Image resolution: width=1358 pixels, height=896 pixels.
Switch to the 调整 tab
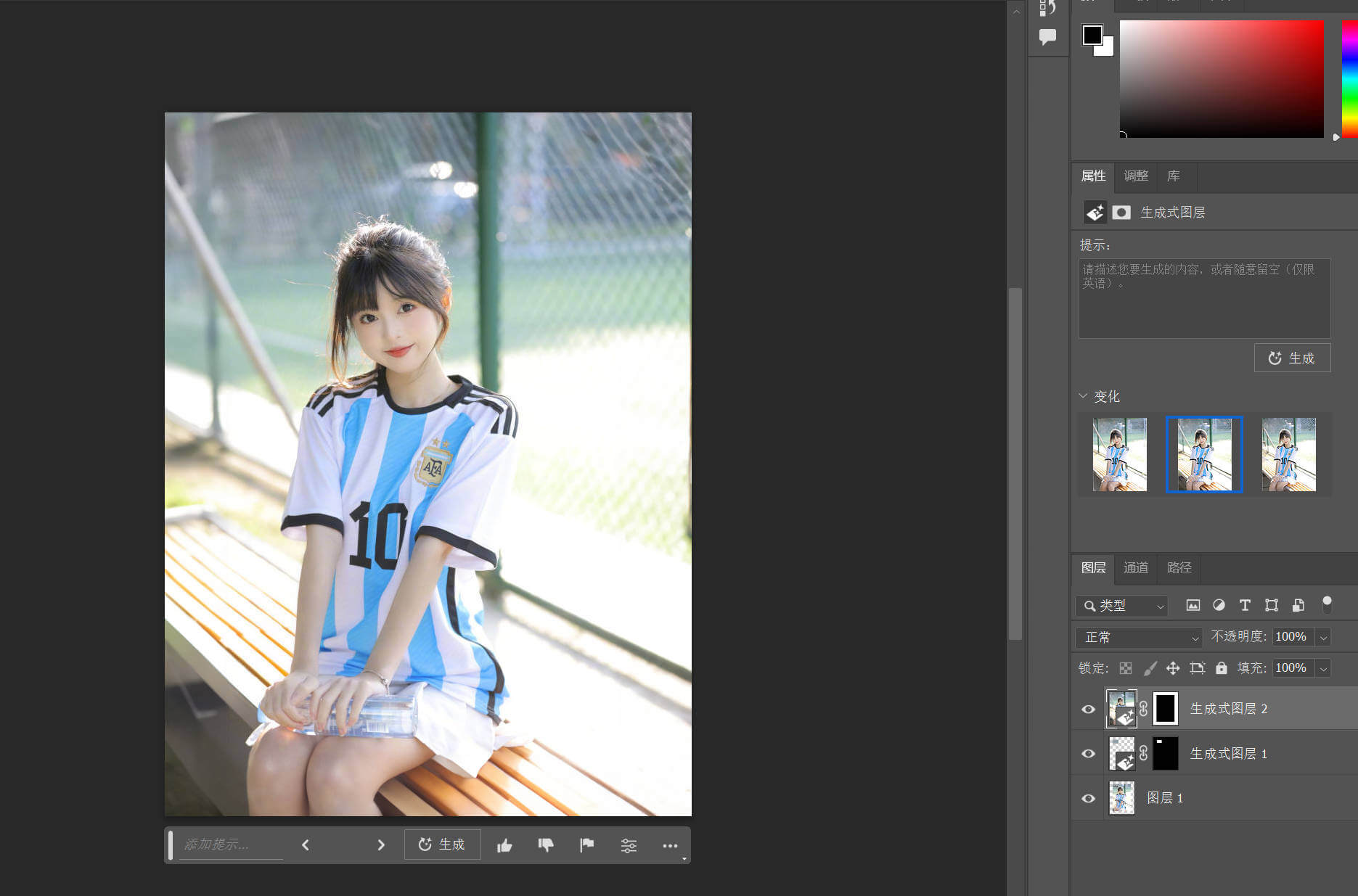[1136, 176]
